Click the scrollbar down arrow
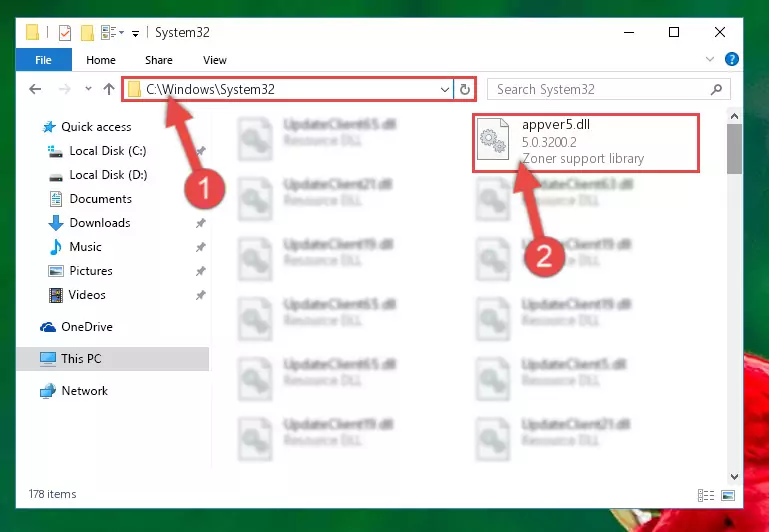769x532 pixels. point(734,477)
